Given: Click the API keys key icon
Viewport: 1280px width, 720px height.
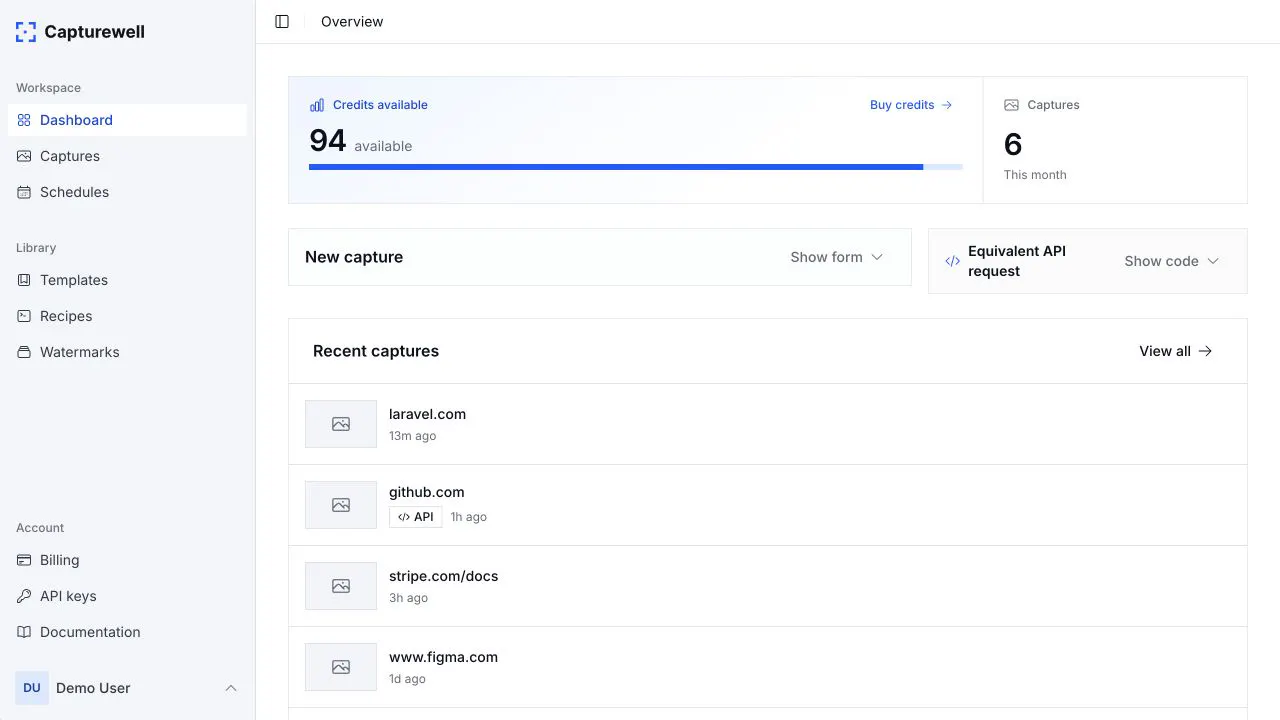Looking at the screenshot, I should pyautogui.click(x=24, y=596).
